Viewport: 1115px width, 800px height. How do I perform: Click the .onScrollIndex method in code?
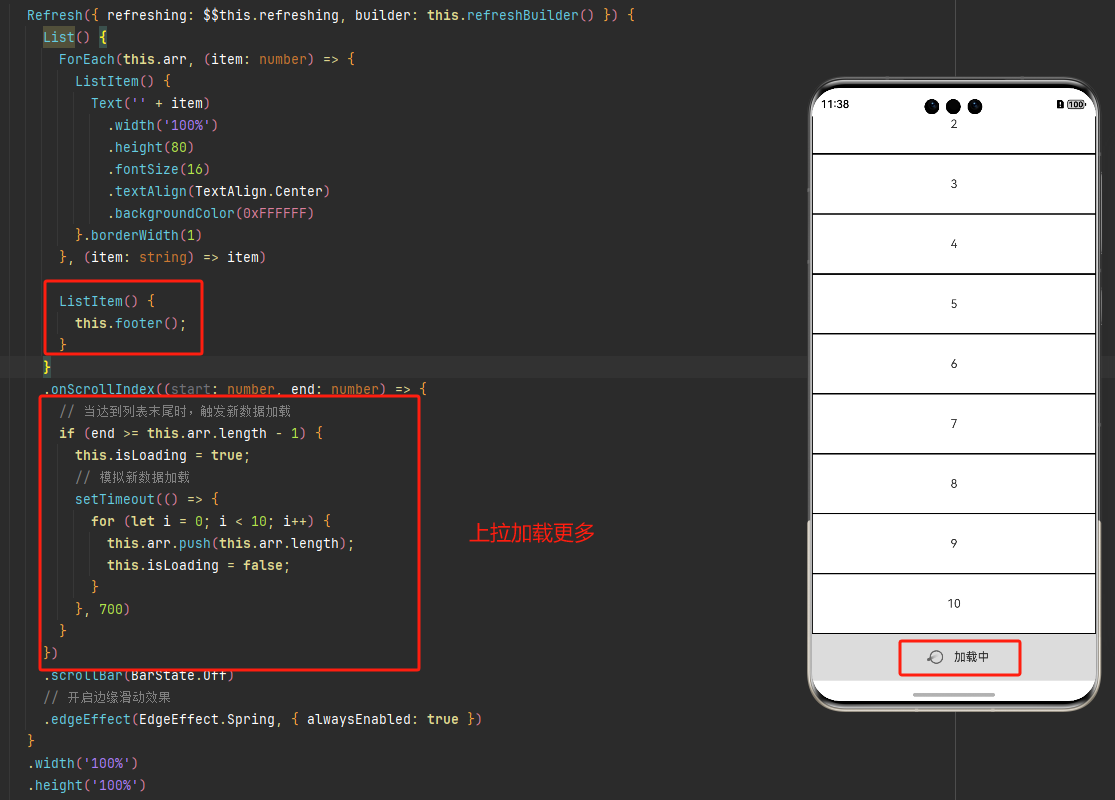(99, 389)
